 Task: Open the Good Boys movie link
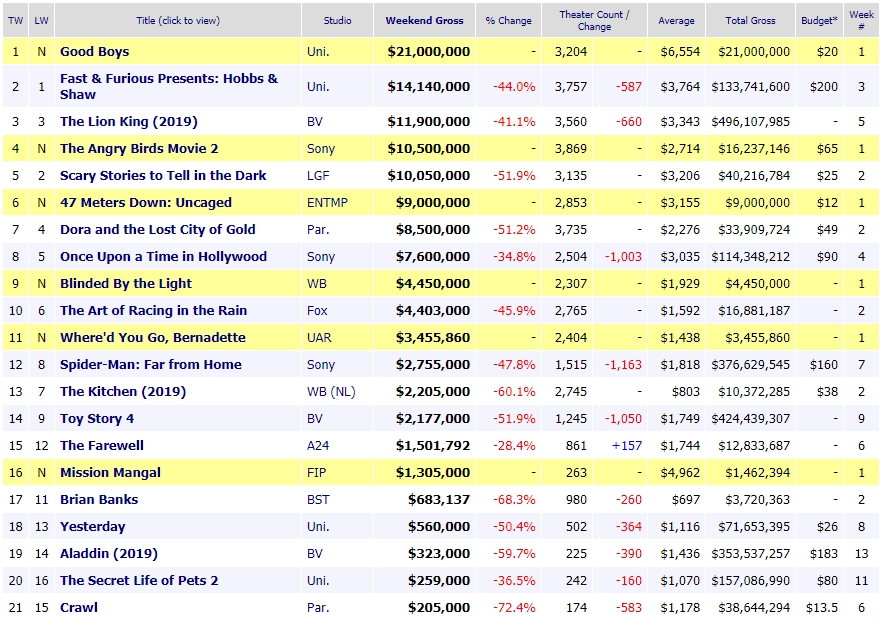pos(94,52)
